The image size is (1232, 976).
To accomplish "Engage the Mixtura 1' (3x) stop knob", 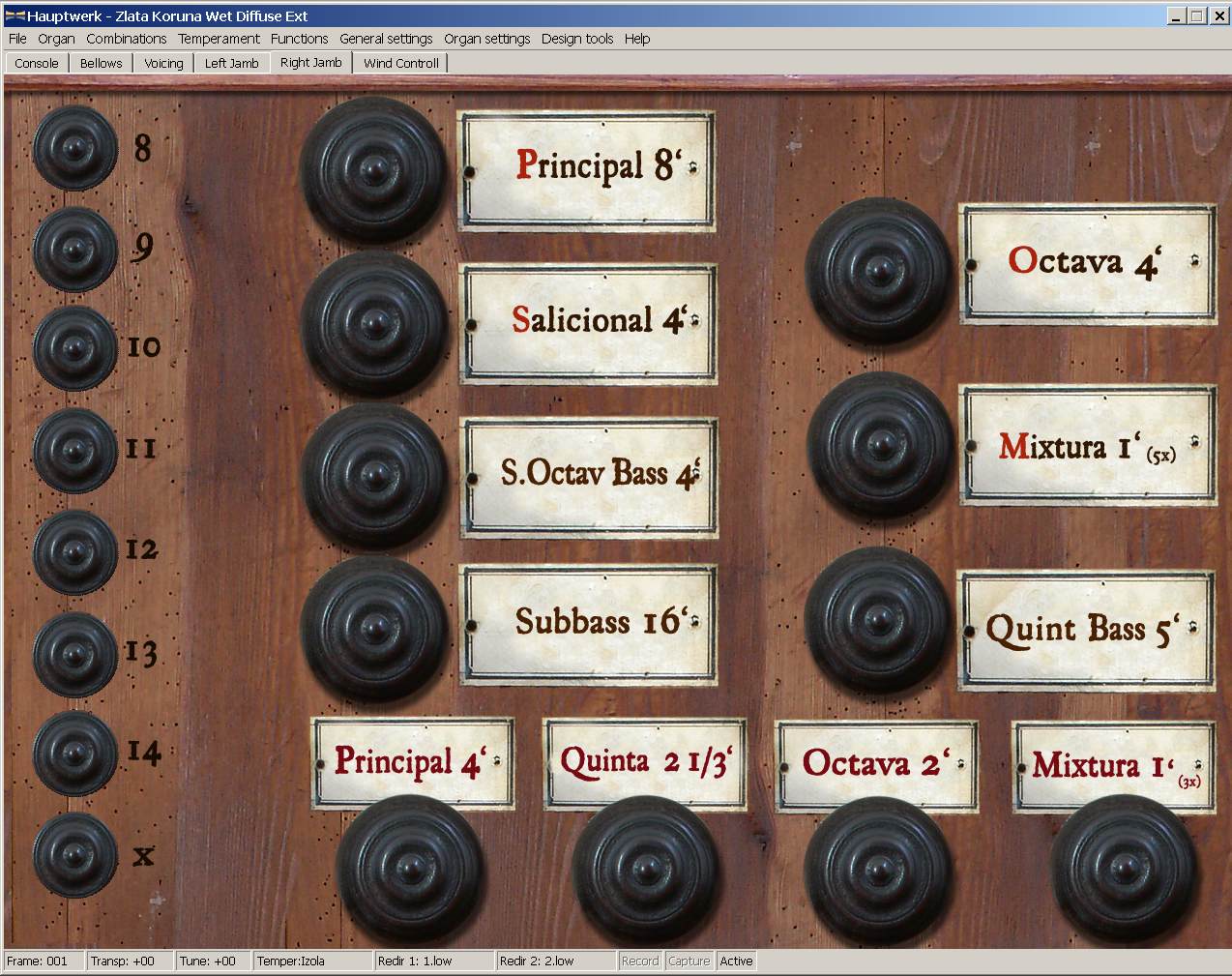I will click(1124, 867).
